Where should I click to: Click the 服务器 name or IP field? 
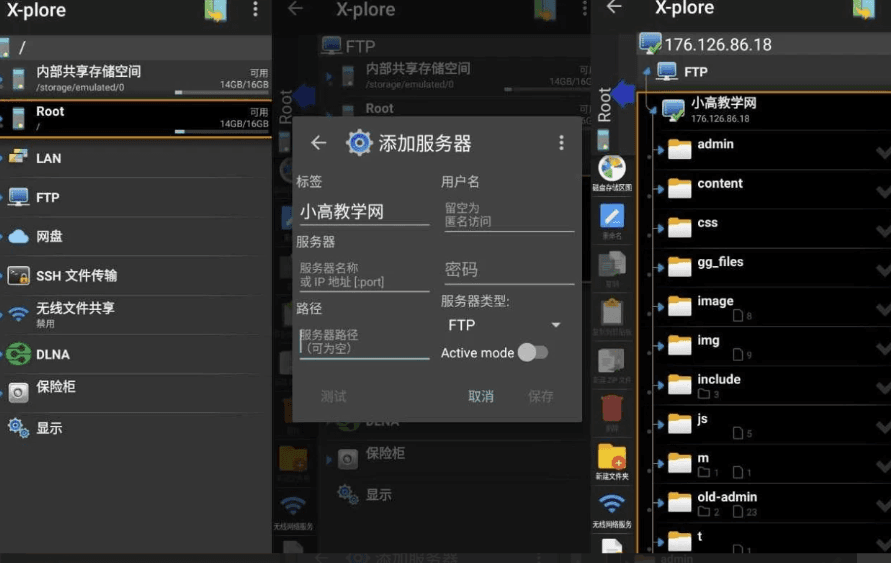coord(364,276)
